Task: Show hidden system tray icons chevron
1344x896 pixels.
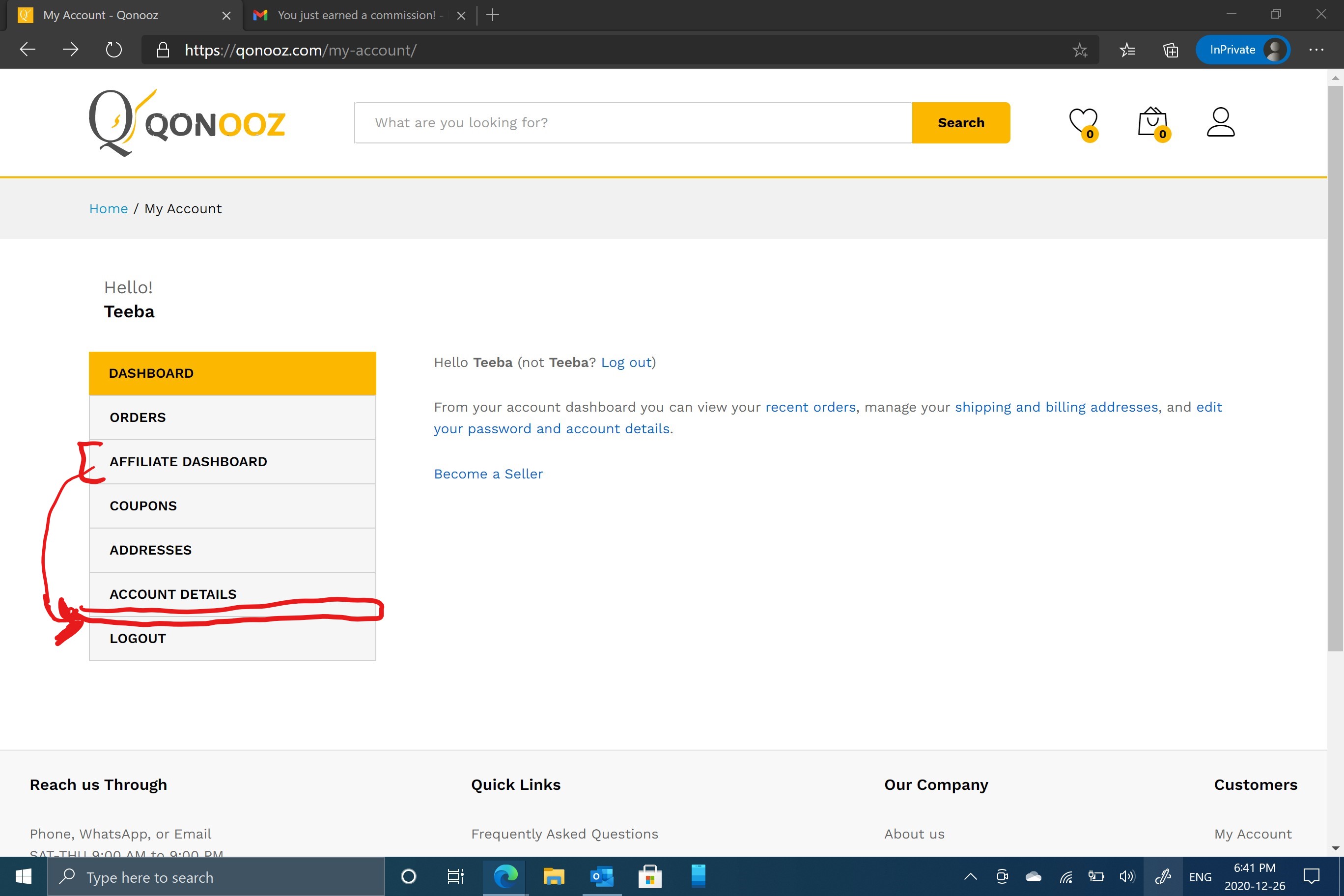Action: coord(970,876)
